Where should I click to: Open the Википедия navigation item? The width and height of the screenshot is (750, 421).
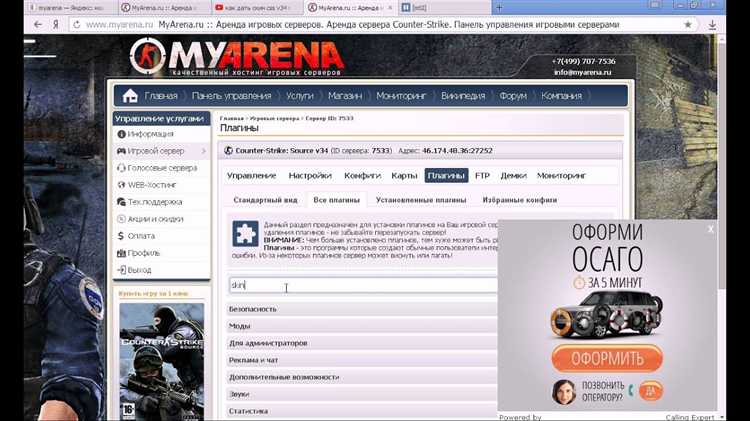(x=463, y=96)
